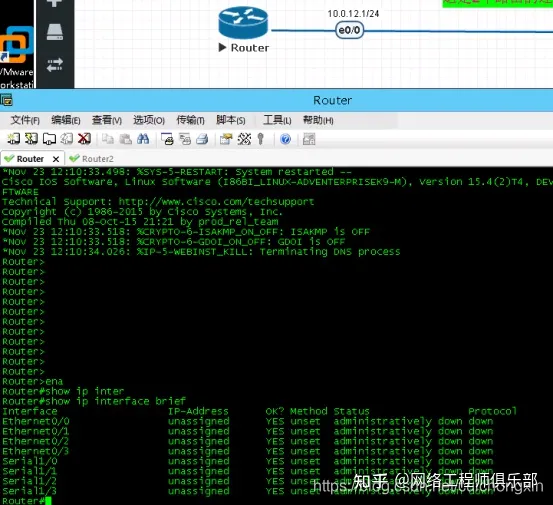The width and height of the screenshot is (553, 505).
Task: Click the Ethernet0/2 interface row
Action: (248, 441)
